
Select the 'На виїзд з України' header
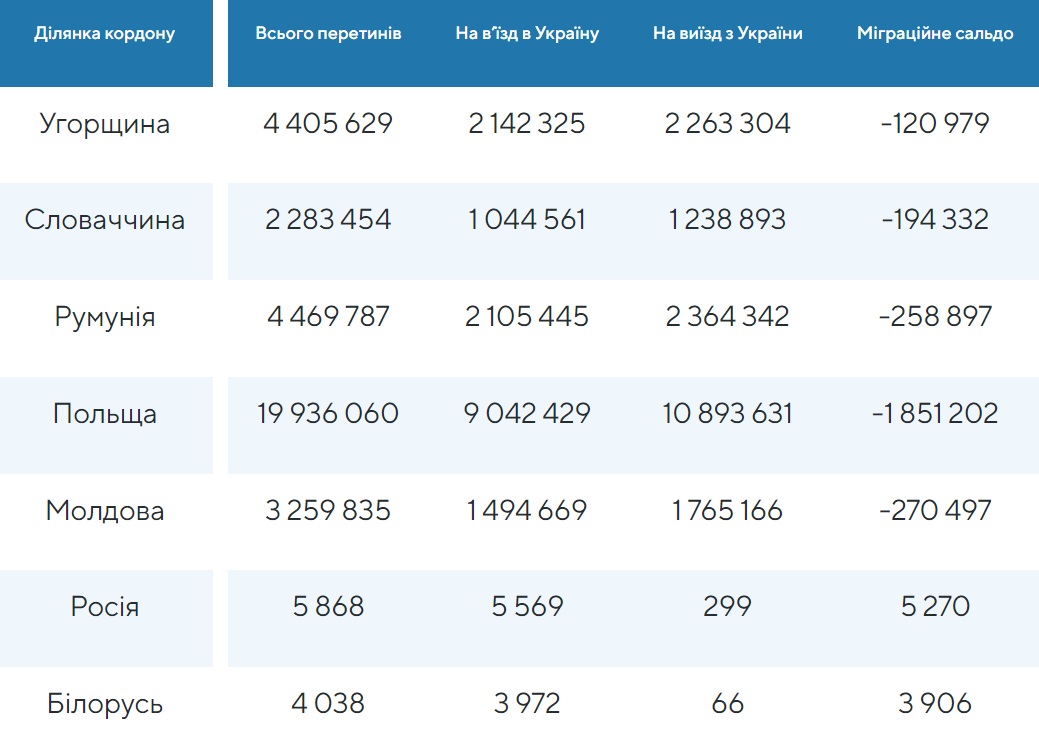click(727, 34)
